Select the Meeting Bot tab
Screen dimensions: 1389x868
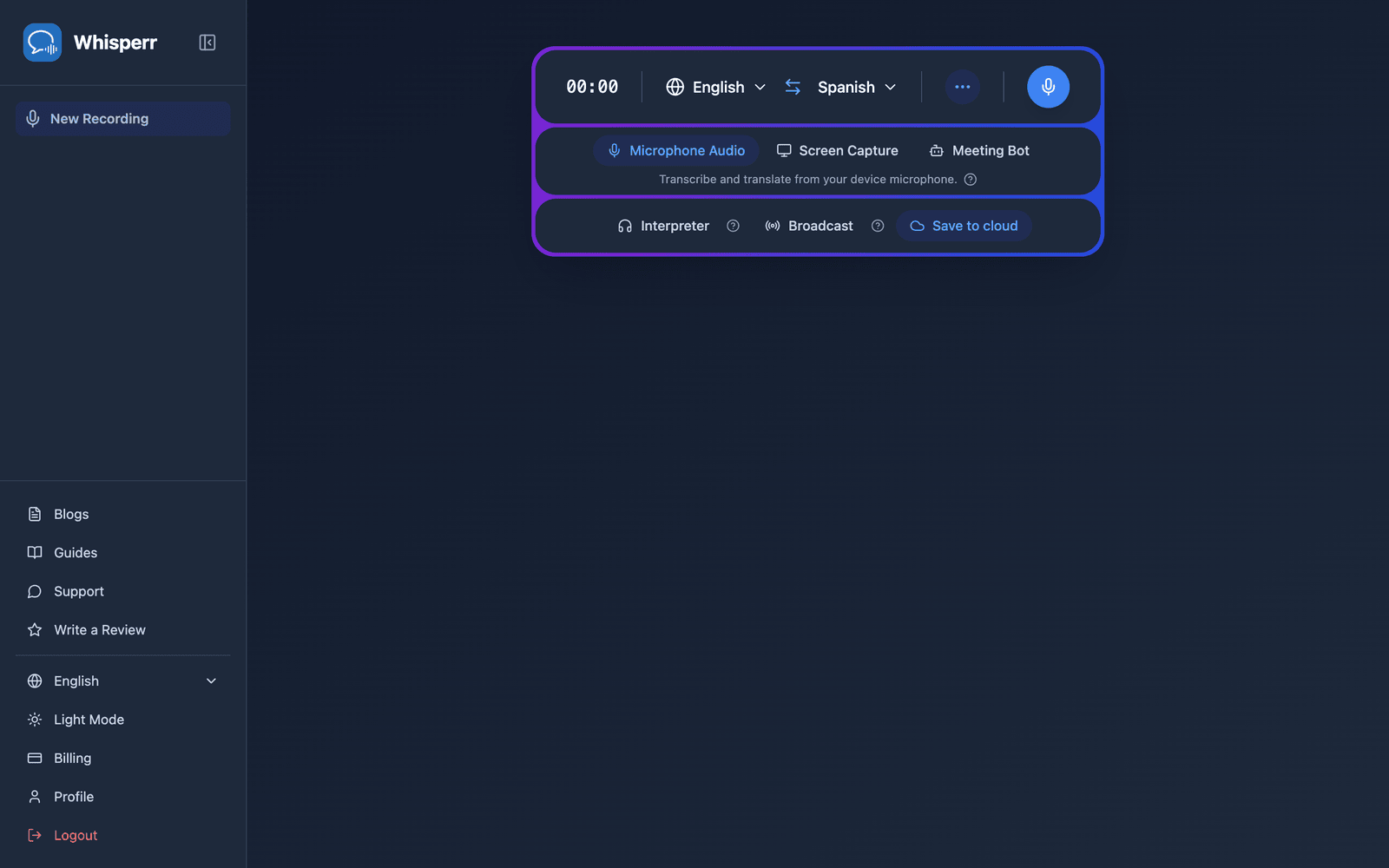979,151
